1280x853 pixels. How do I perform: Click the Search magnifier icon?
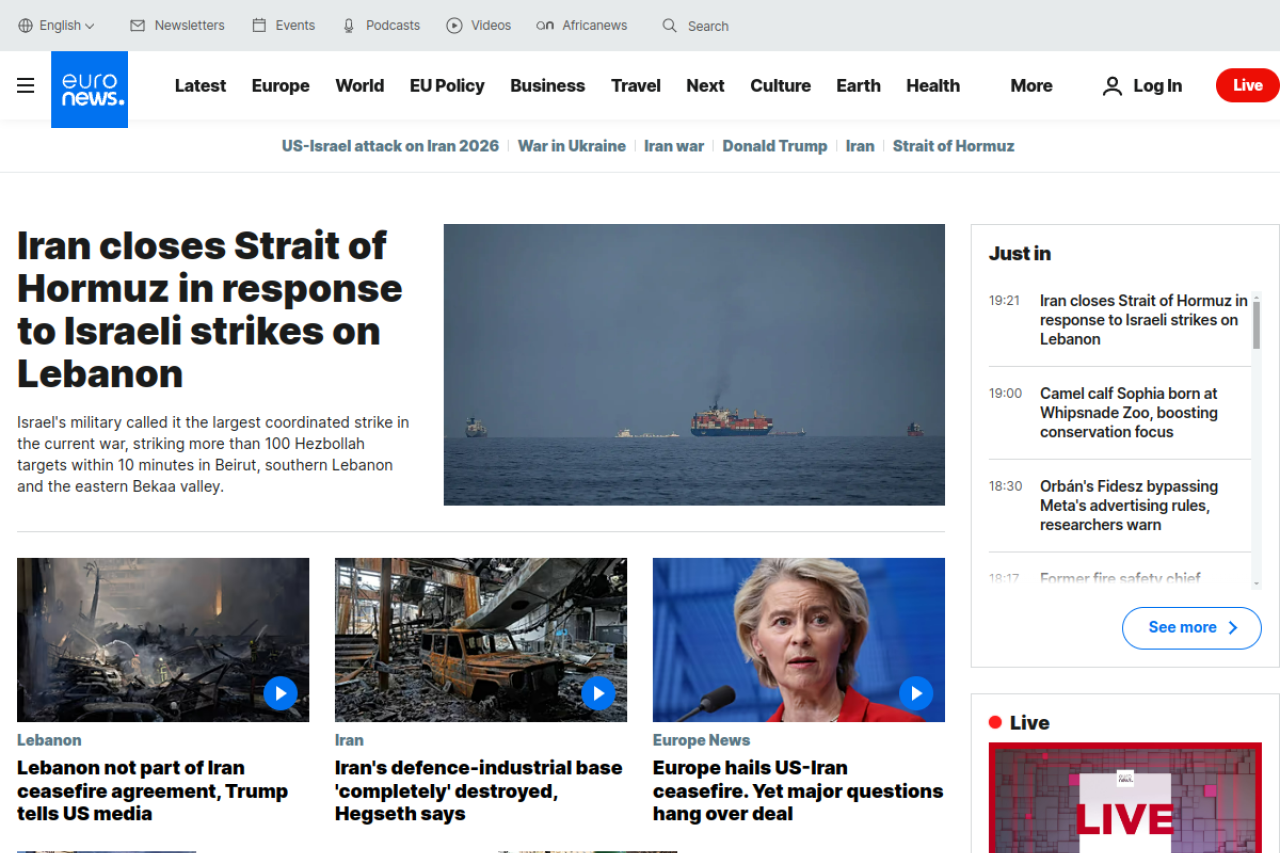(x=670, y=26)
